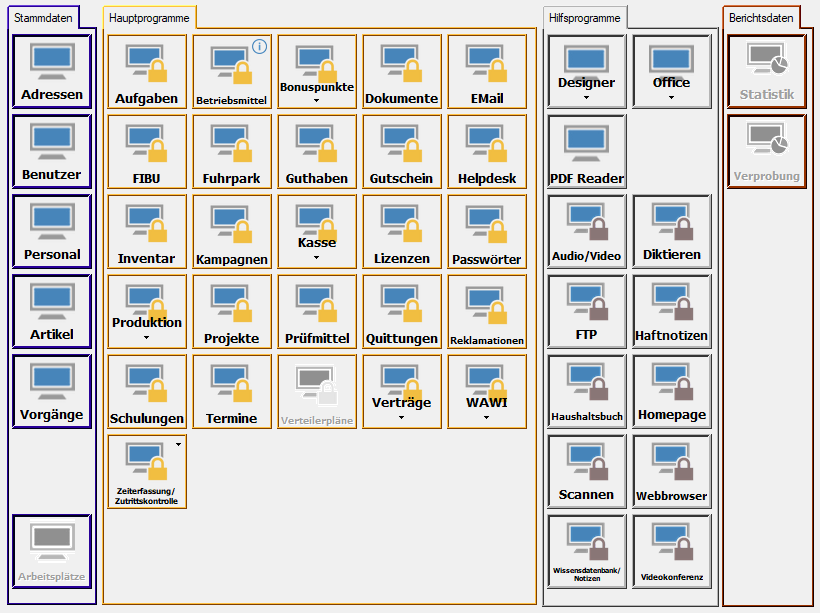Open the Audio/Video utility
The image size is (820, 613).
[587, 232]
